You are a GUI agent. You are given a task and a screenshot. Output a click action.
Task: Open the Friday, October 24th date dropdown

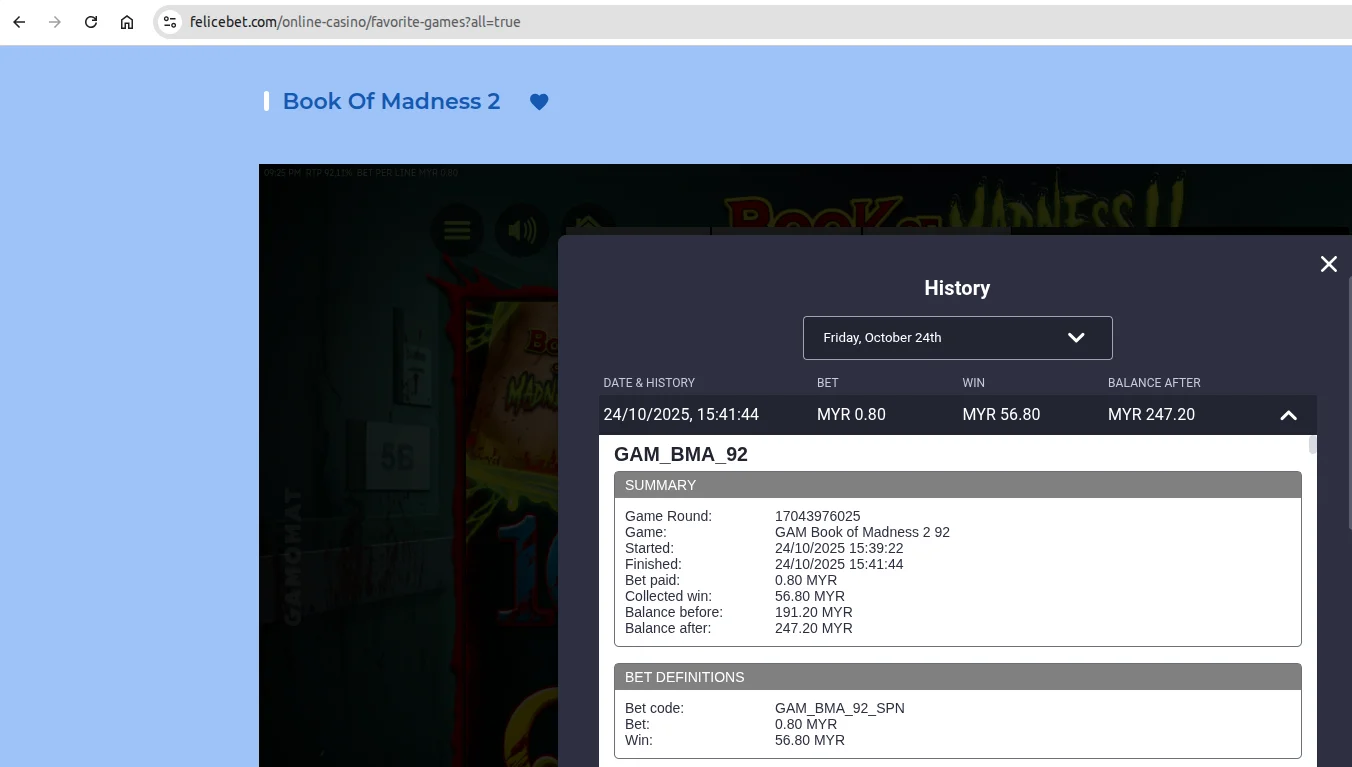click(x=957, y=338)
